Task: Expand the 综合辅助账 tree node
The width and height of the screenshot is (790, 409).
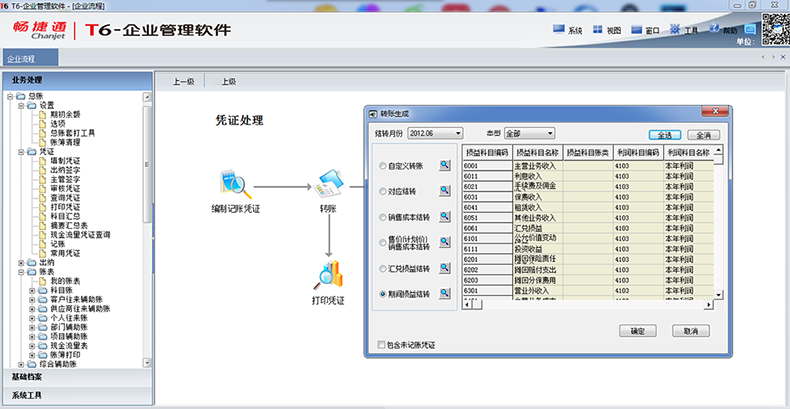Action: 21,364
